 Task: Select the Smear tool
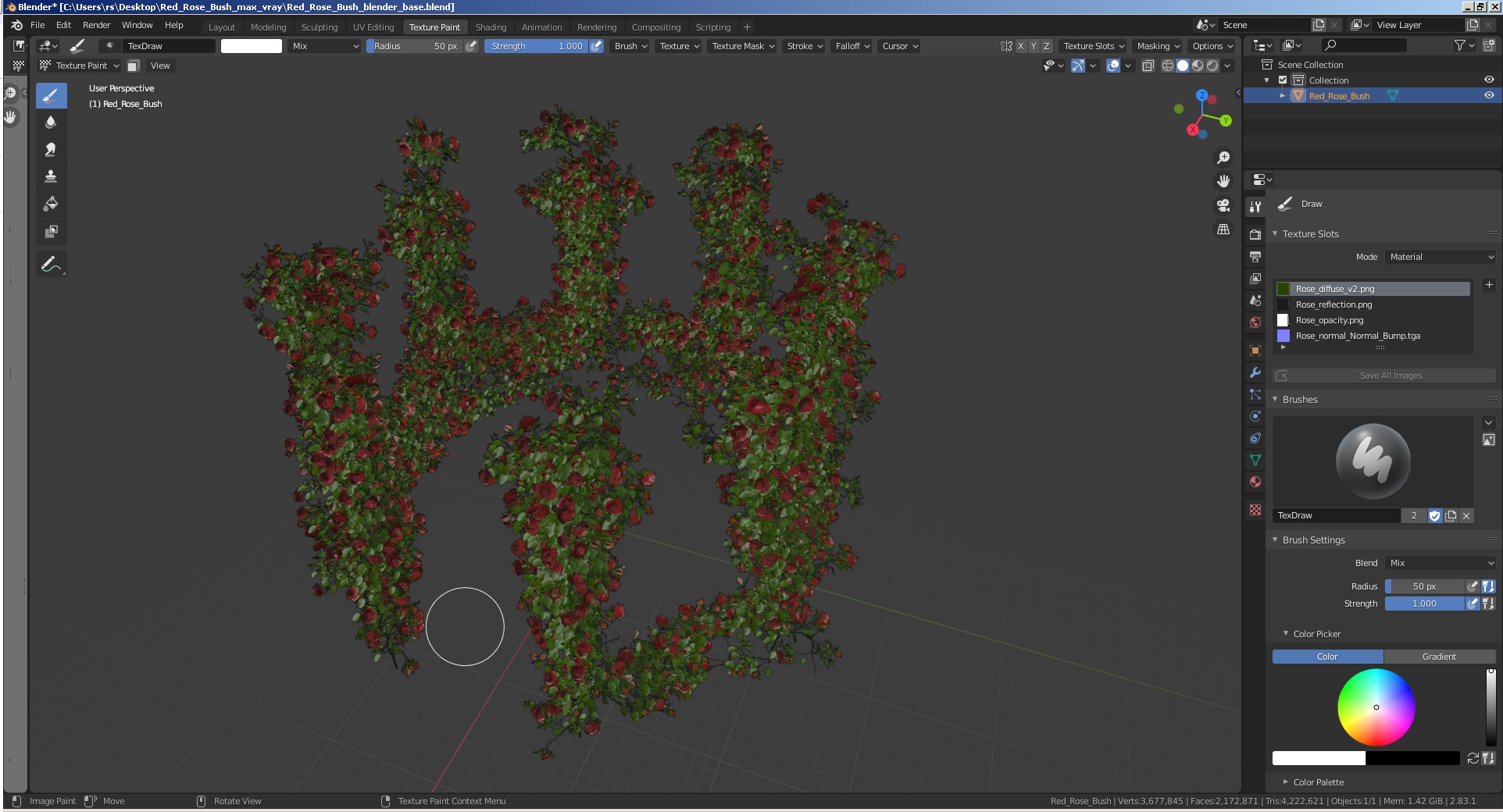pos(51,149)
